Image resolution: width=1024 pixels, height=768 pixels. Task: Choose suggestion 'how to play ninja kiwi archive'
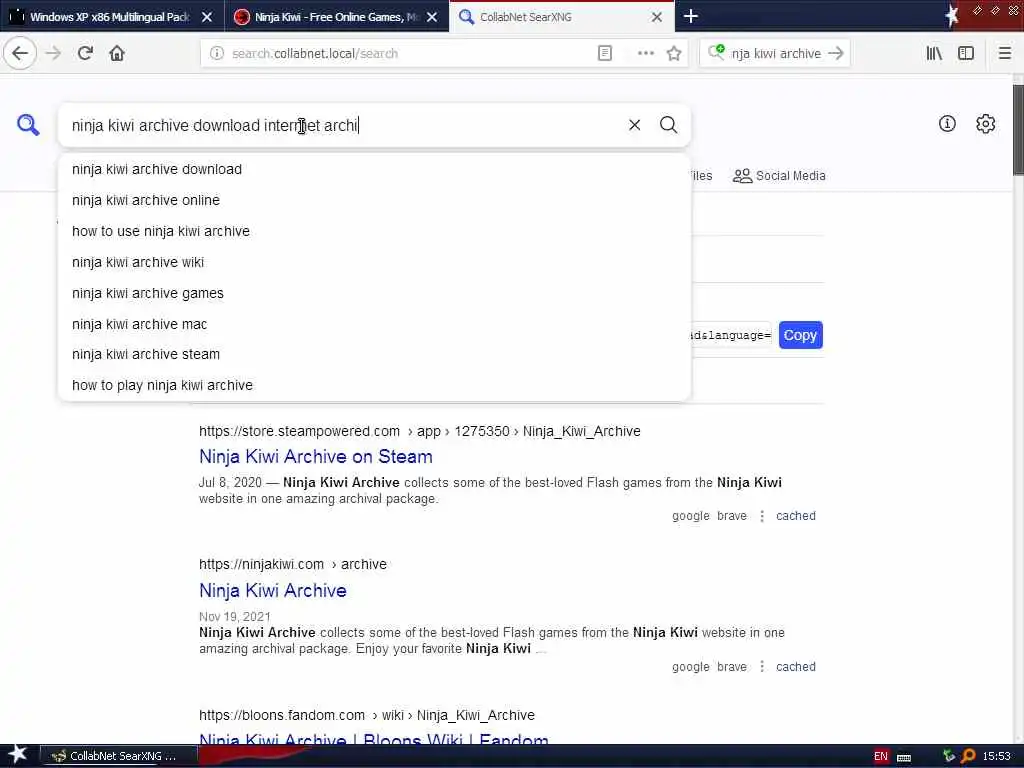[374, 385]
